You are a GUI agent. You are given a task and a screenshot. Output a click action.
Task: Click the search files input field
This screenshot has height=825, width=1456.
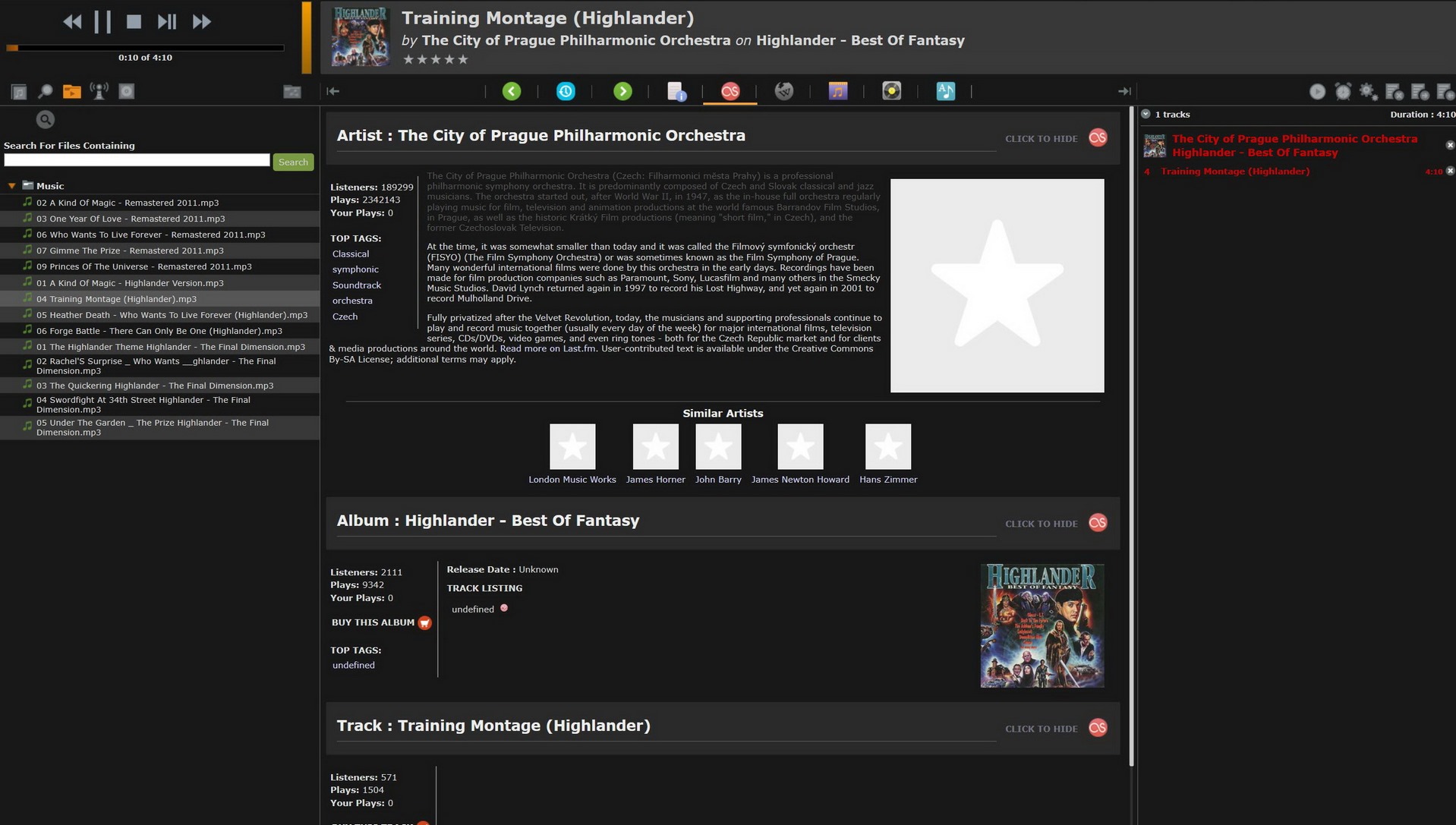tap(137, 160)
